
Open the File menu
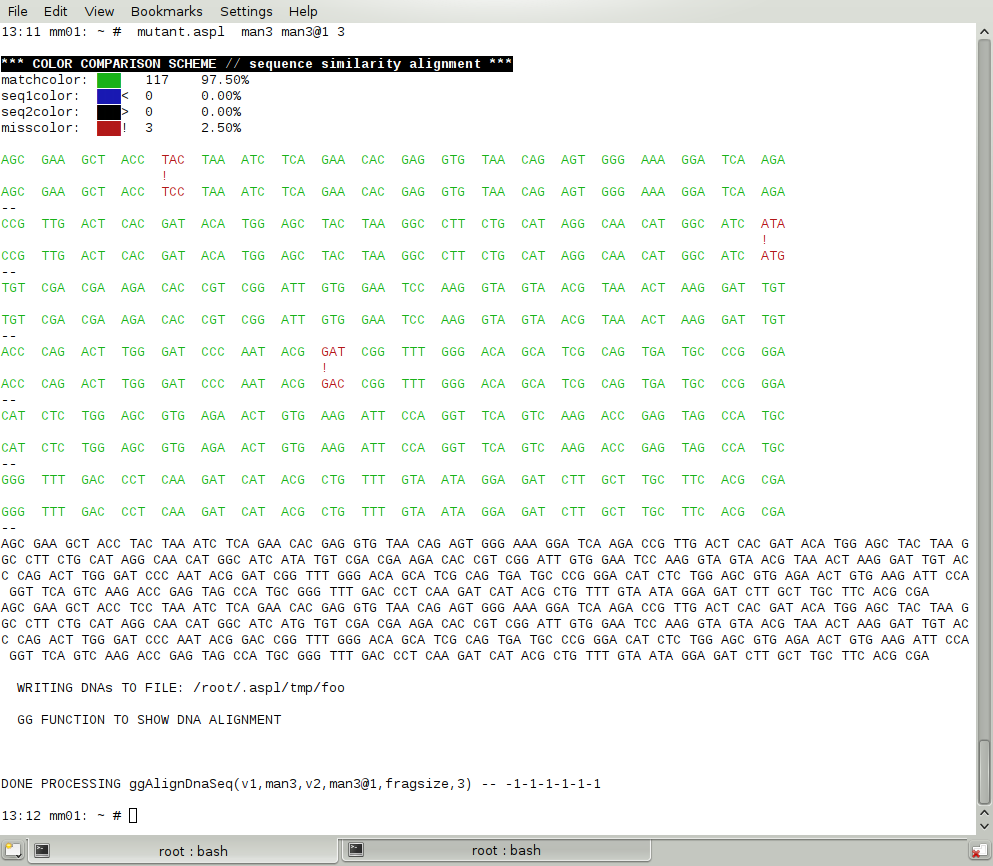18,11
